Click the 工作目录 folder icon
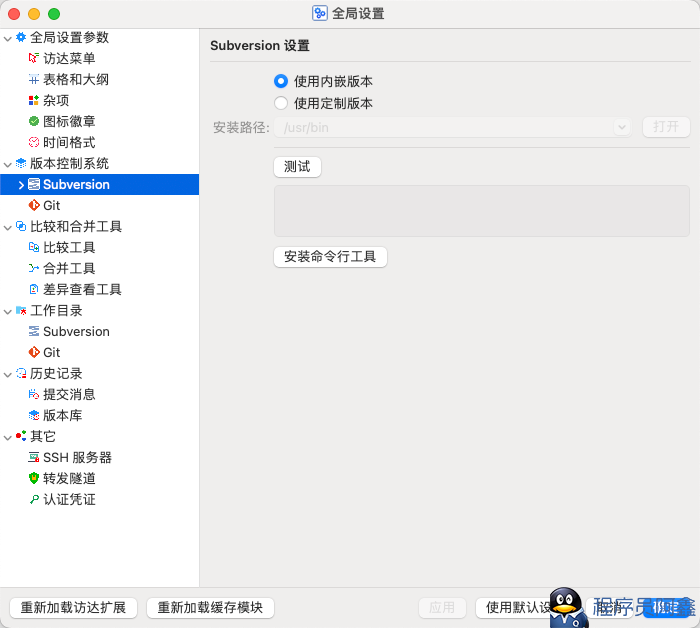This screenshot has width=700, height=628. (x=21, y=310)
